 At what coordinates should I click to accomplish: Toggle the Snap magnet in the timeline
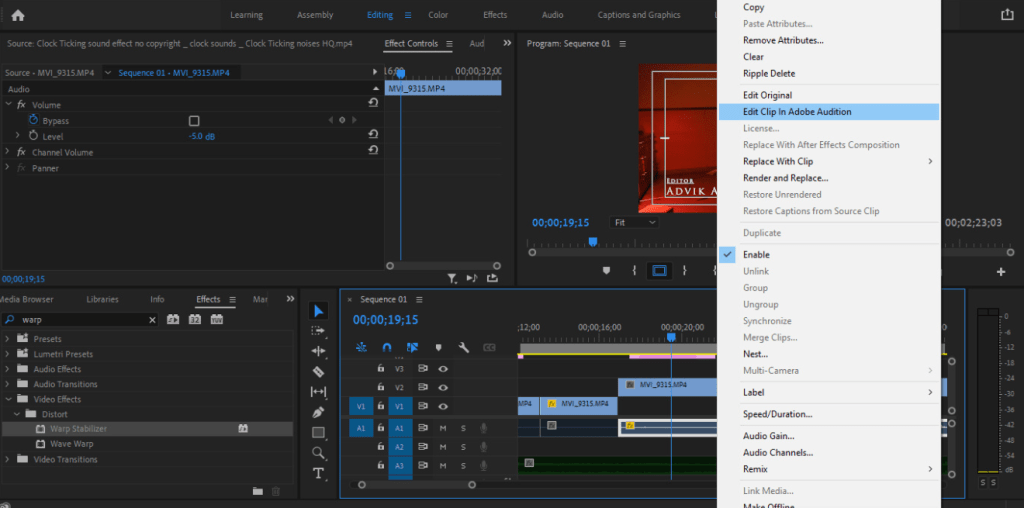387,347
